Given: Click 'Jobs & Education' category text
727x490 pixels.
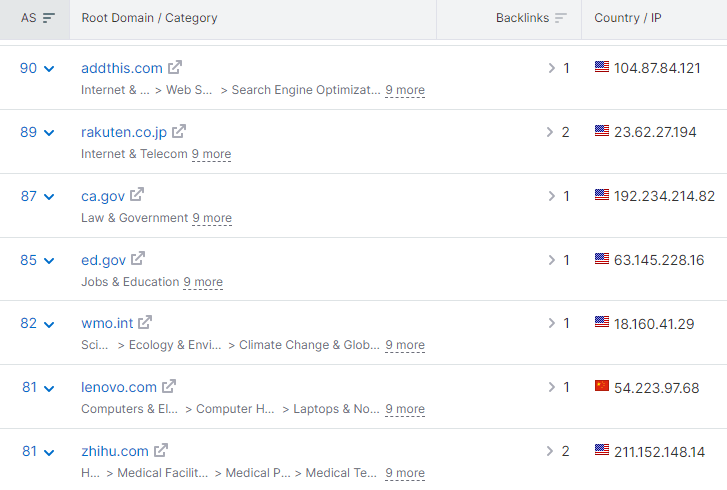Looking at the screenshot, I should [x=130, y=282].
